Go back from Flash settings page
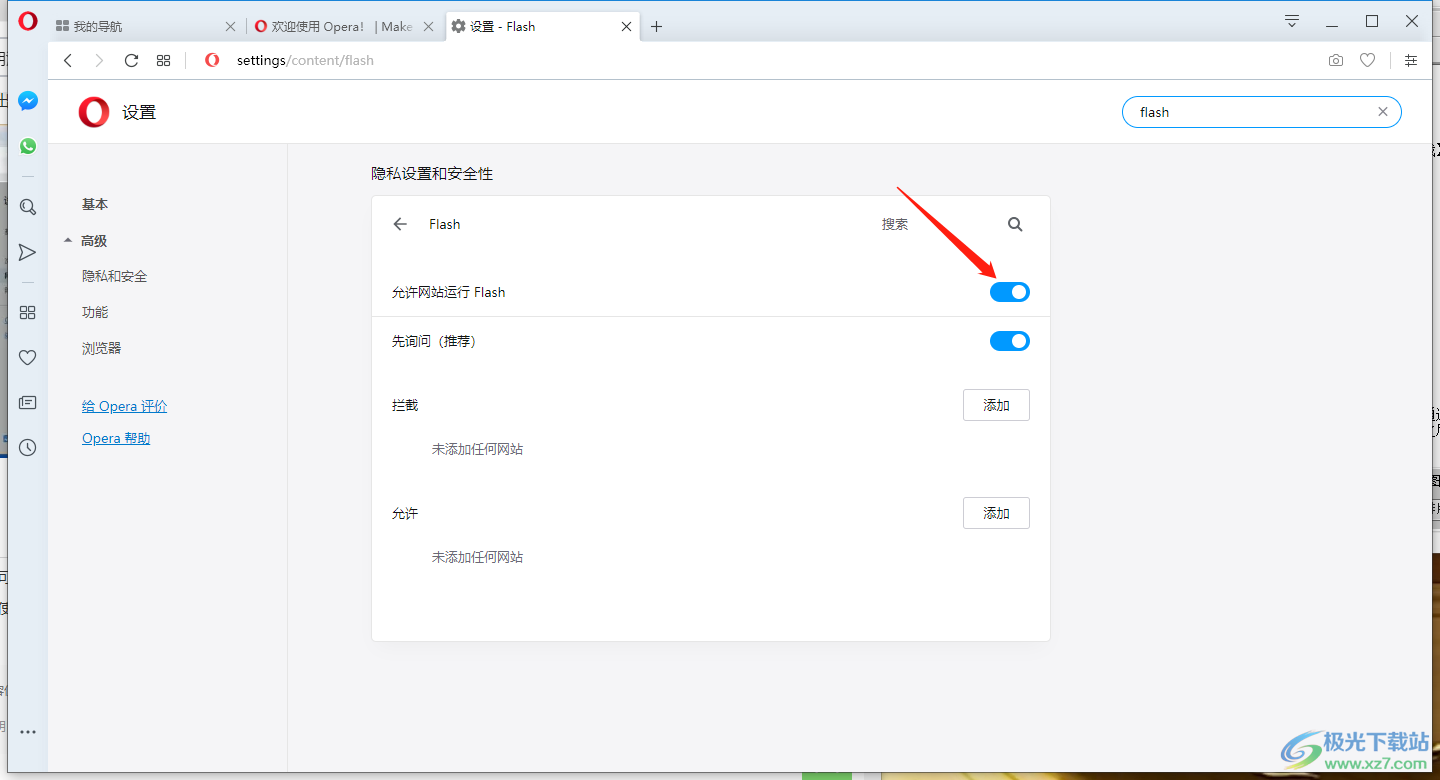 (x=400, y=224)
